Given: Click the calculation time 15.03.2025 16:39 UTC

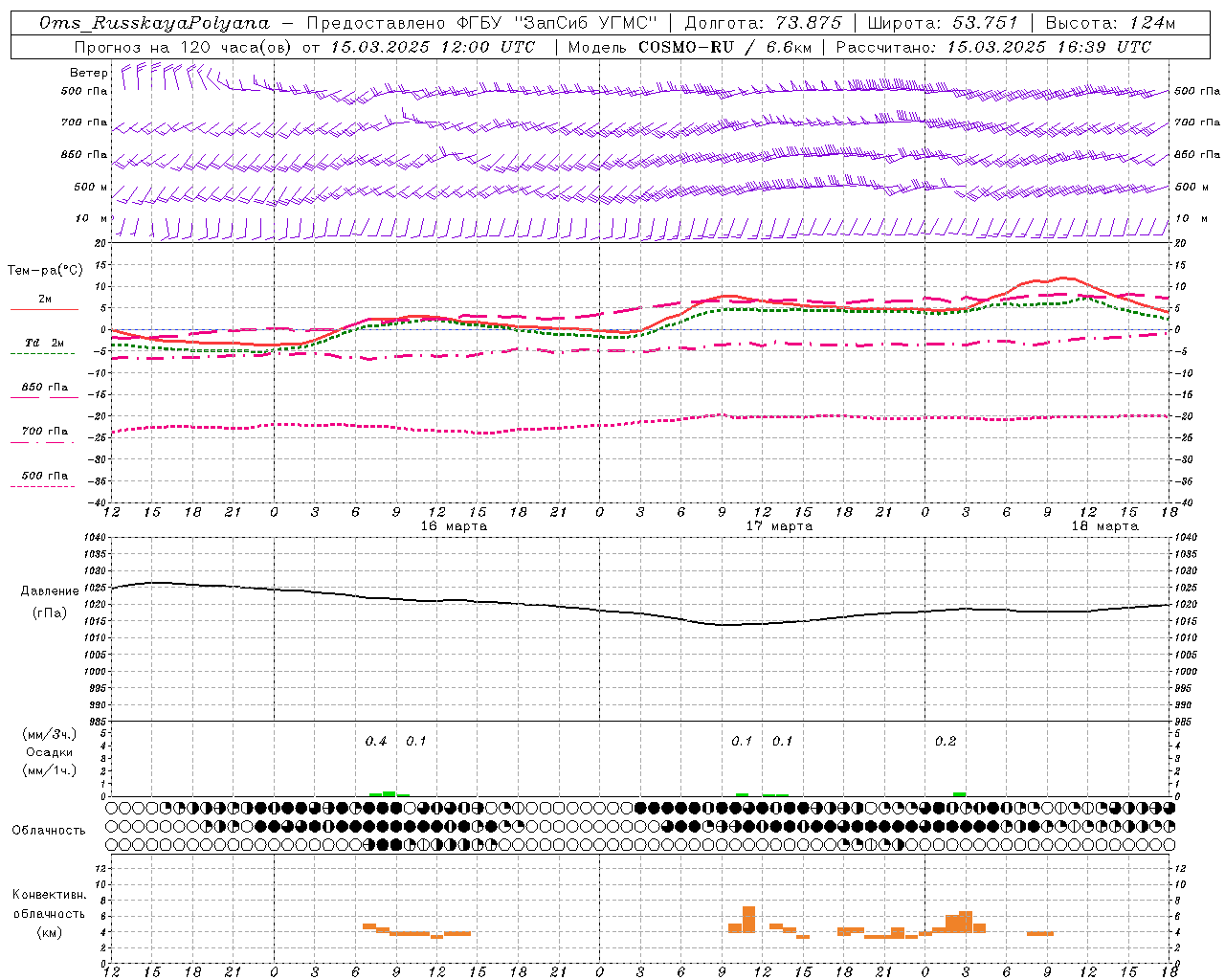Looking at the screenshot, I should (1049, 46).
